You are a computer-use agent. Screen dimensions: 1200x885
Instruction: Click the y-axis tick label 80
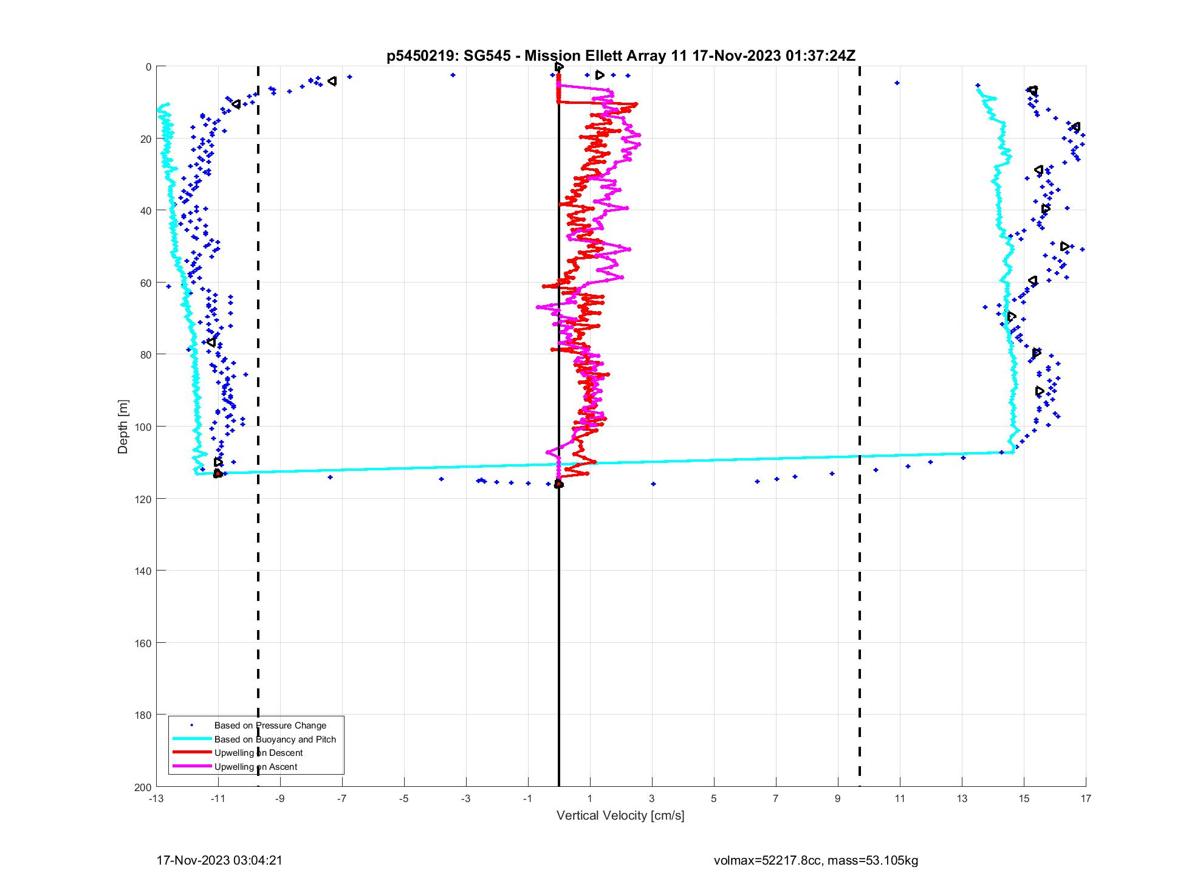144,355
